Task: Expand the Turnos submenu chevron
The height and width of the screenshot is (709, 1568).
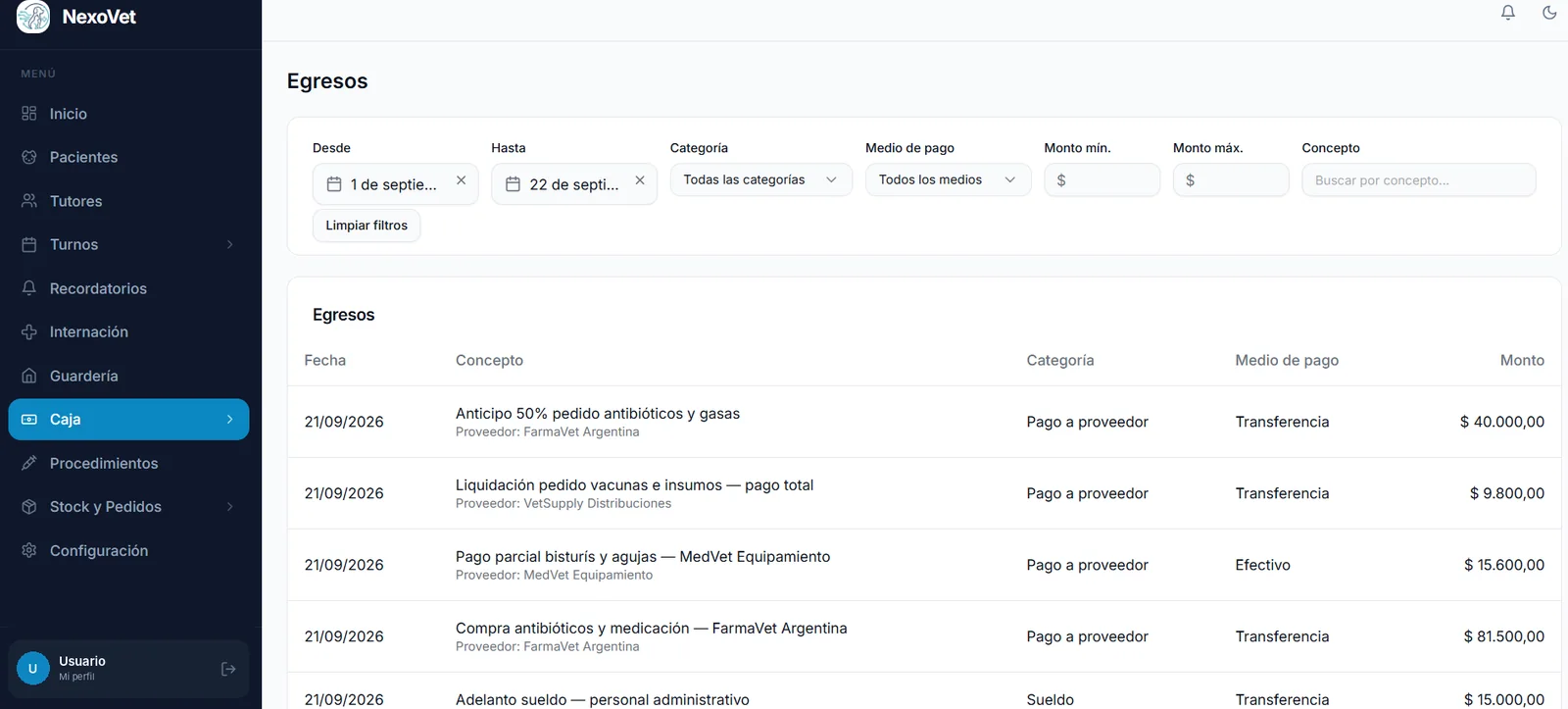Action: 230,244
